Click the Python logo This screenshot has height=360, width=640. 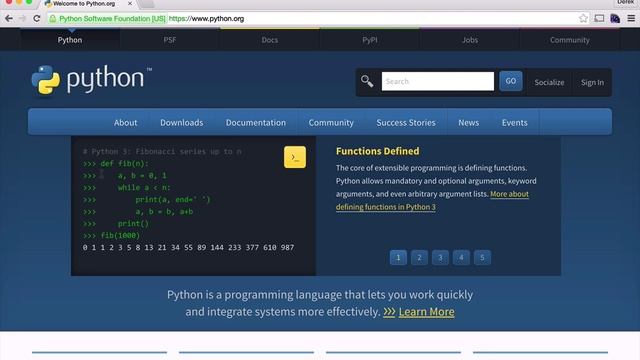pyautogui.click(x=92, y=80)
